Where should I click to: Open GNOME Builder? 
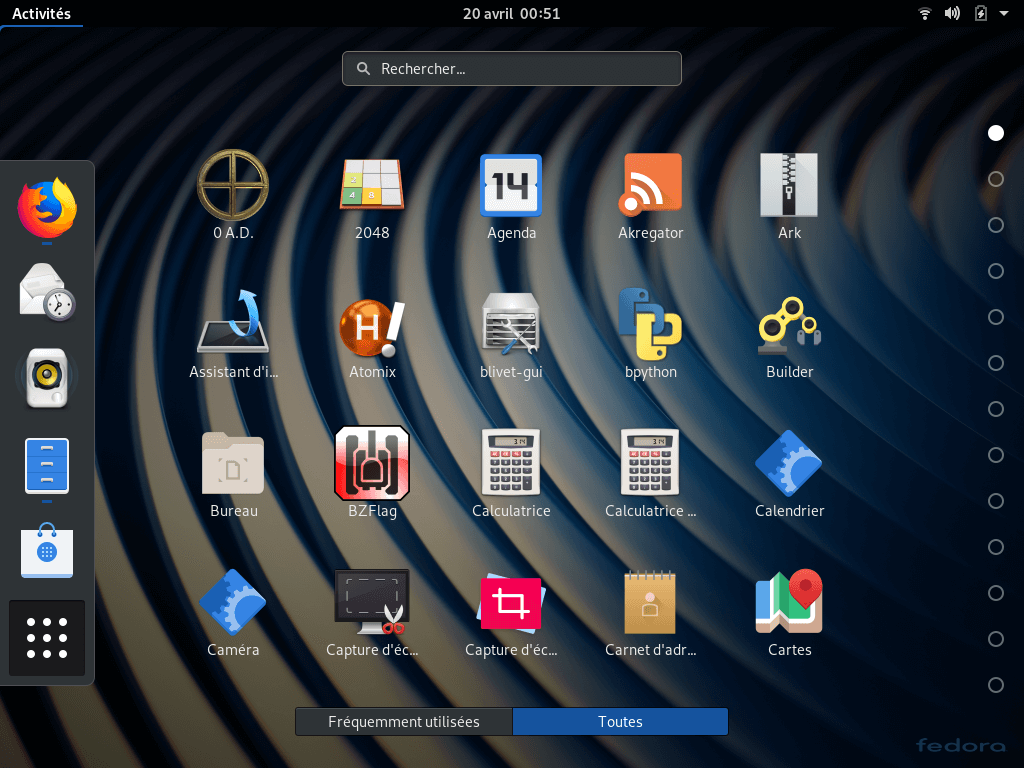[789, 325]
